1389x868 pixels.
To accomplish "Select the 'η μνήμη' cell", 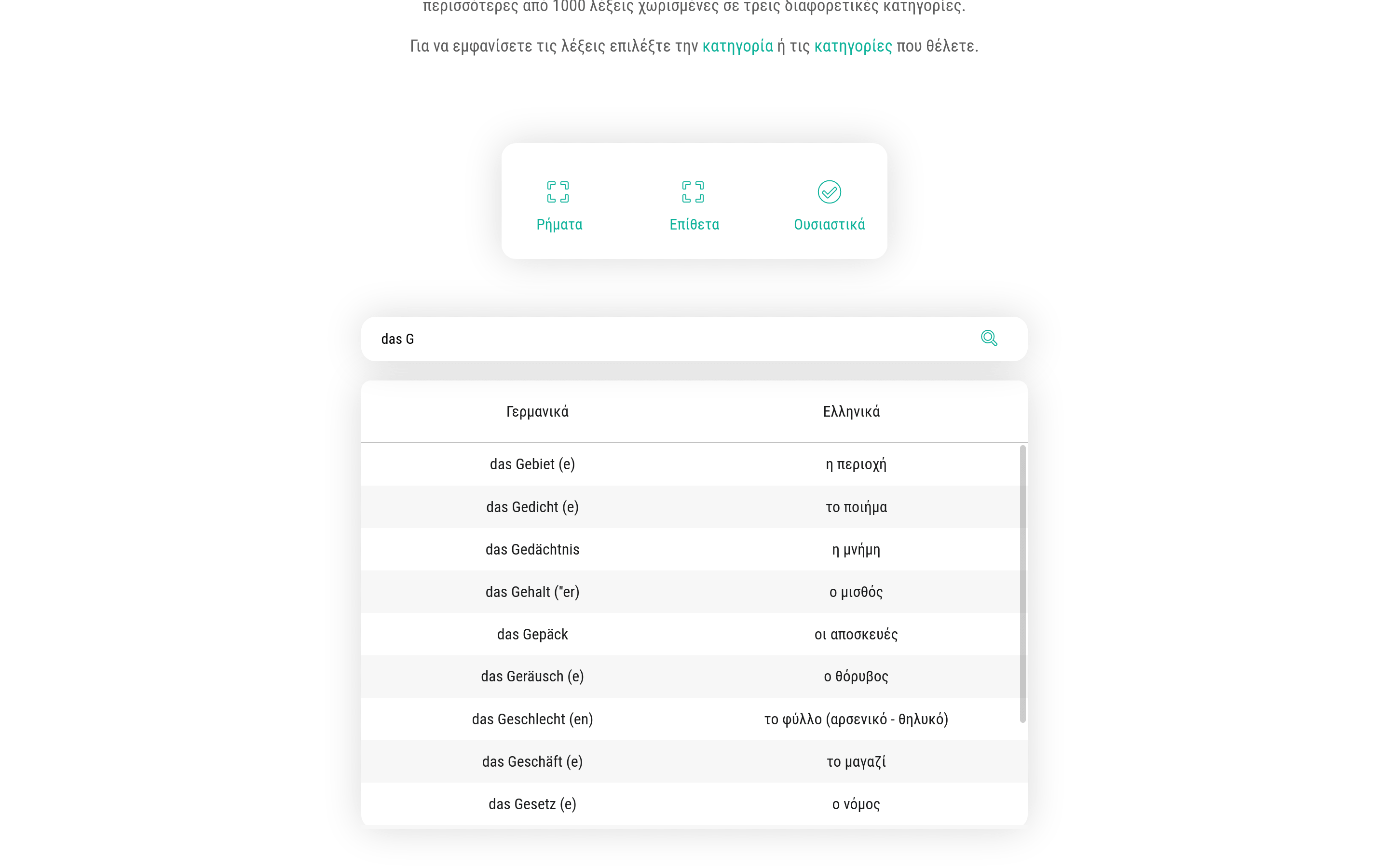I will (x=856, y=549).
